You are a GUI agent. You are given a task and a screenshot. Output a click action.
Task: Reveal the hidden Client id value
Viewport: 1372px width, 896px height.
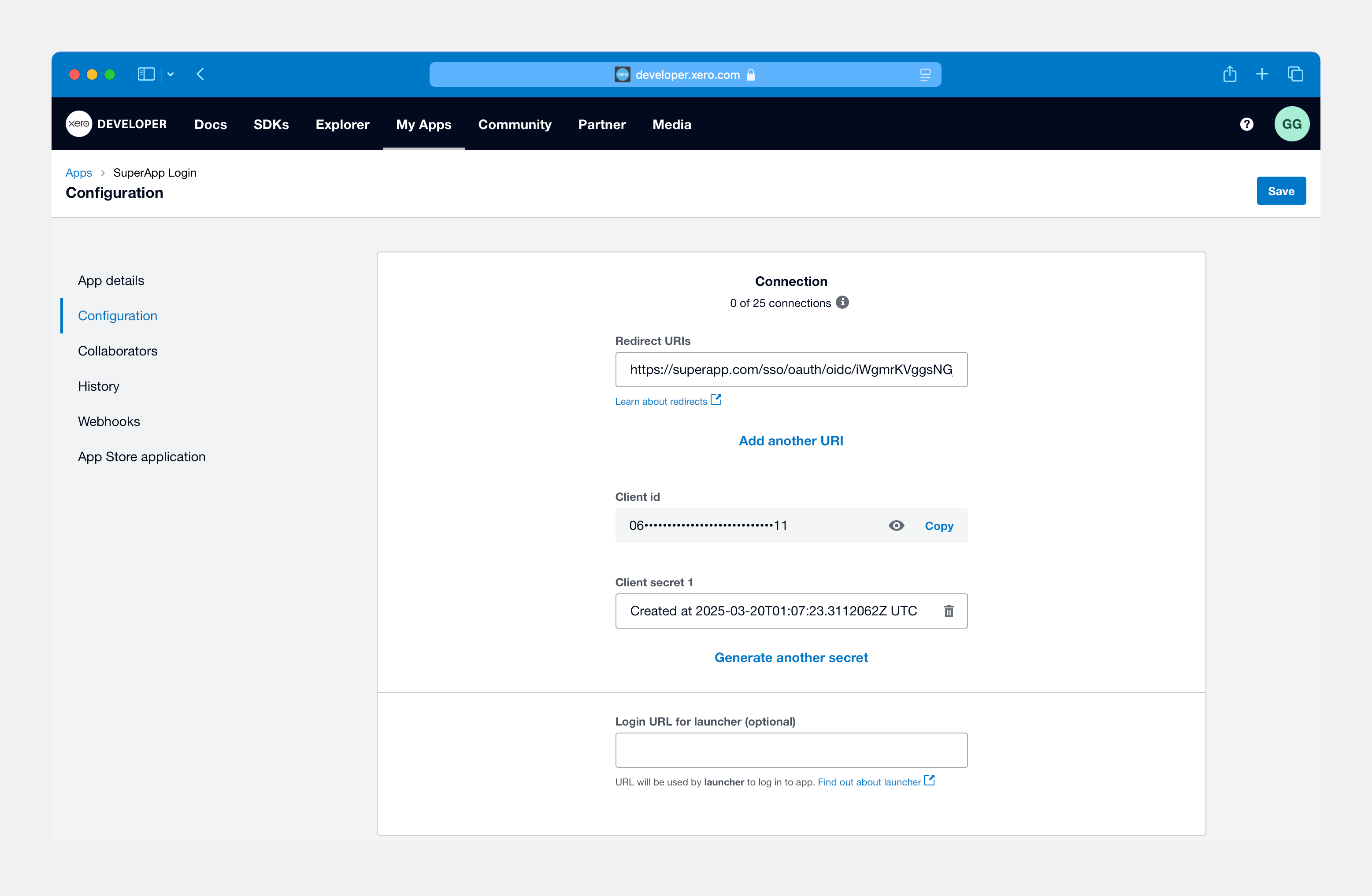pos(897,525)
